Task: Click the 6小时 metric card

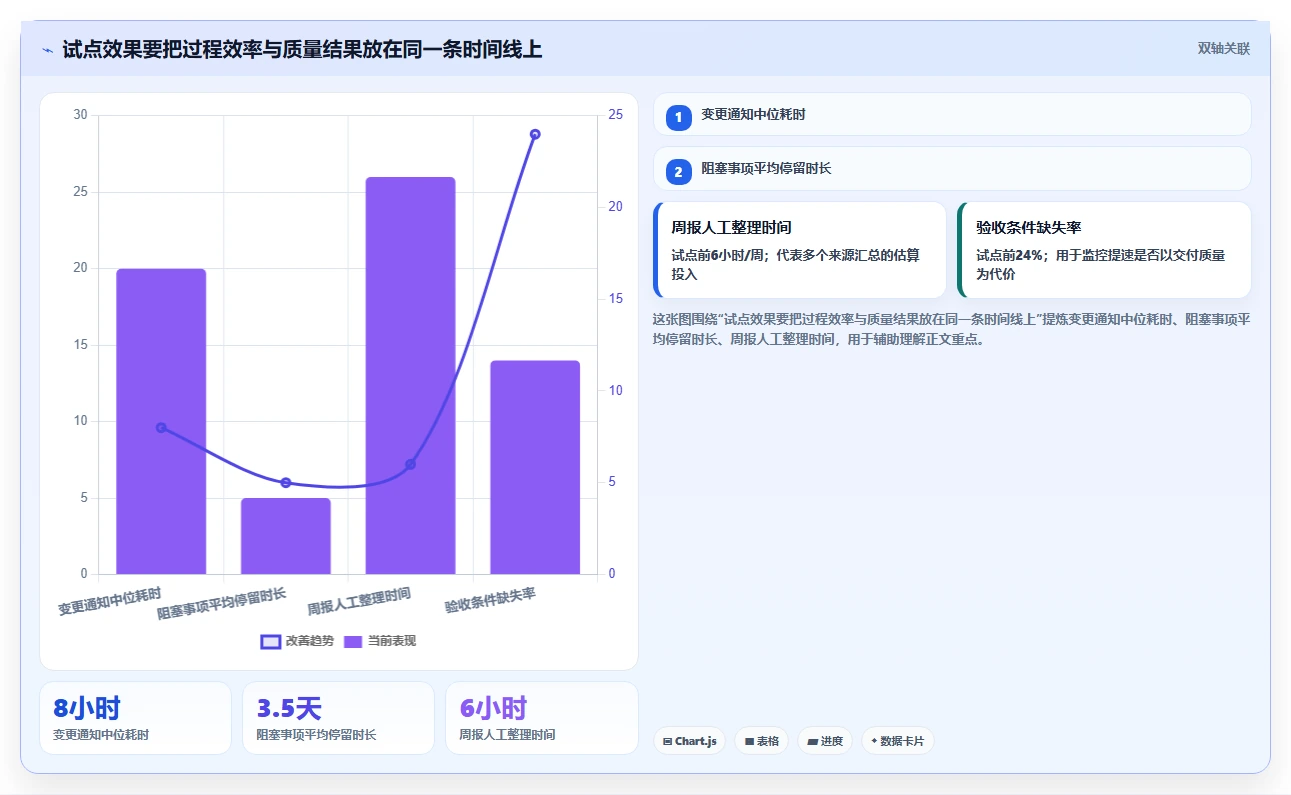Action: coord(542,718)
